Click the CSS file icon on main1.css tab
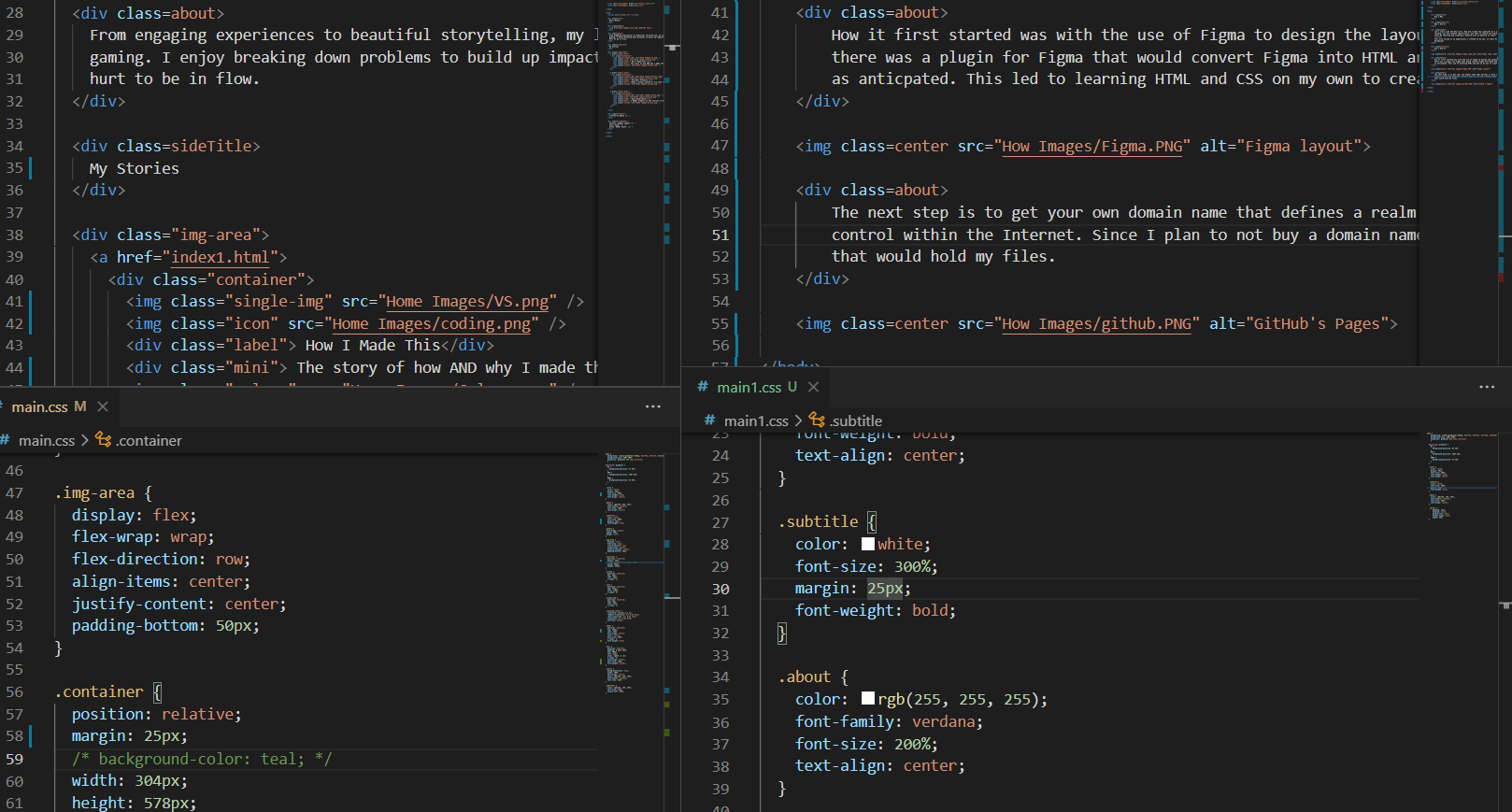This screenshot has width=1512, height=812. click(x=703, y=387)
